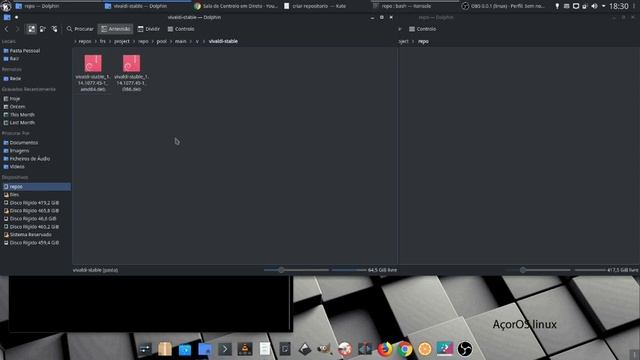The width and height of the screenshot is (640, 360).
Task: Open the Controlo menu in vivaldi-stable window
Action: point(181,29)
